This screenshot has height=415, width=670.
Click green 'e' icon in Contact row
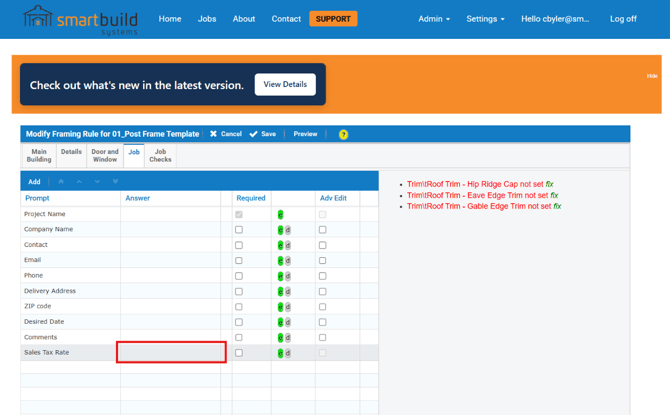pos(280,245)
